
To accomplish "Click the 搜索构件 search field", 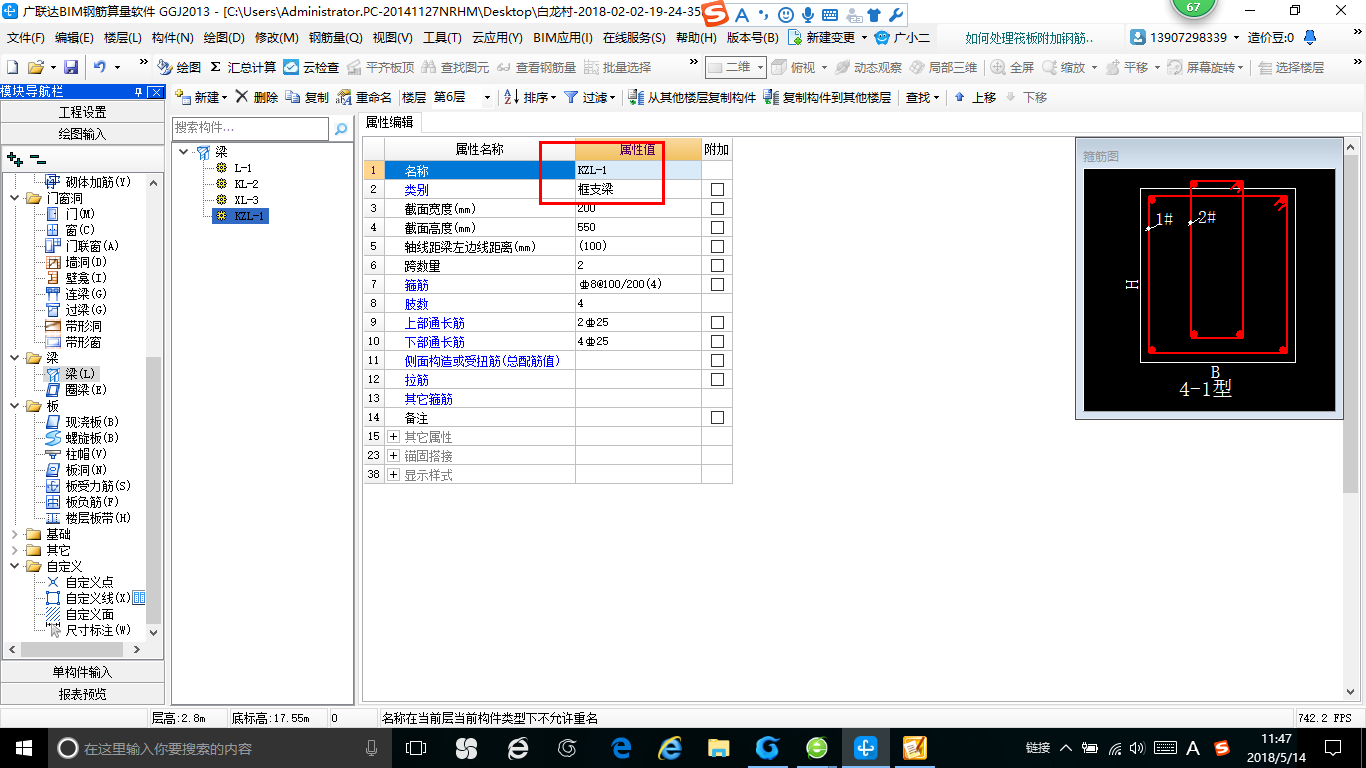I will [x=250, y=128].
